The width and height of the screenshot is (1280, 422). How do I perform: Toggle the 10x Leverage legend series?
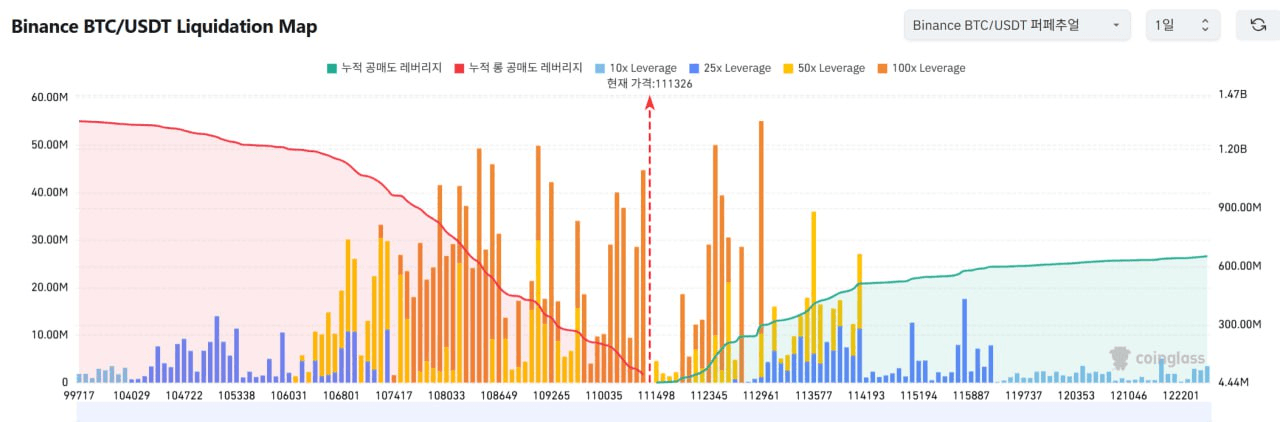coord(635,68)
